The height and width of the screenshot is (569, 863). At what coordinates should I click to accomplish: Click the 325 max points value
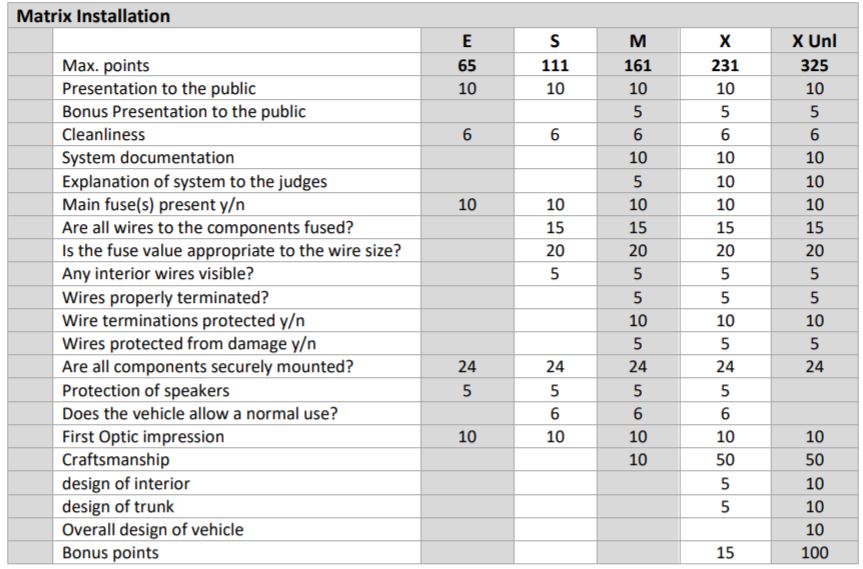pyautogui.click(x=814, y=66)
